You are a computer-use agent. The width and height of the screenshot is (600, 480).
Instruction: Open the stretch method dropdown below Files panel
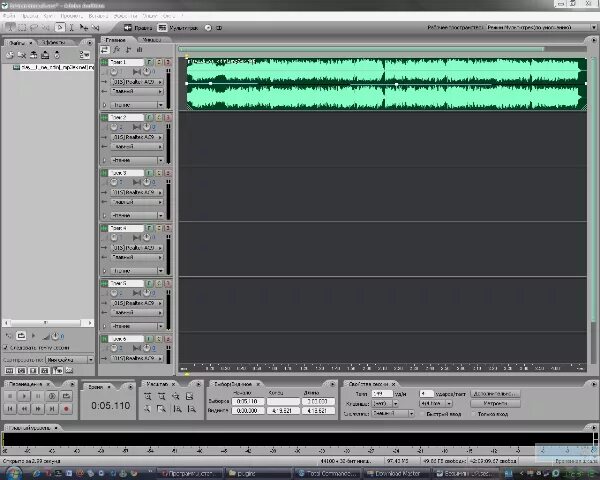coord(70,360)
